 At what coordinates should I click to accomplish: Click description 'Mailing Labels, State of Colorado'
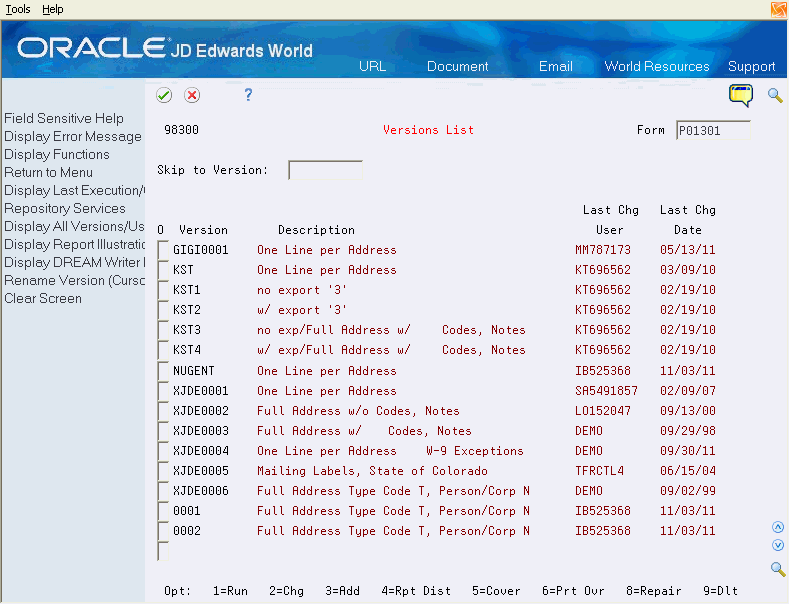click(372, 471)
